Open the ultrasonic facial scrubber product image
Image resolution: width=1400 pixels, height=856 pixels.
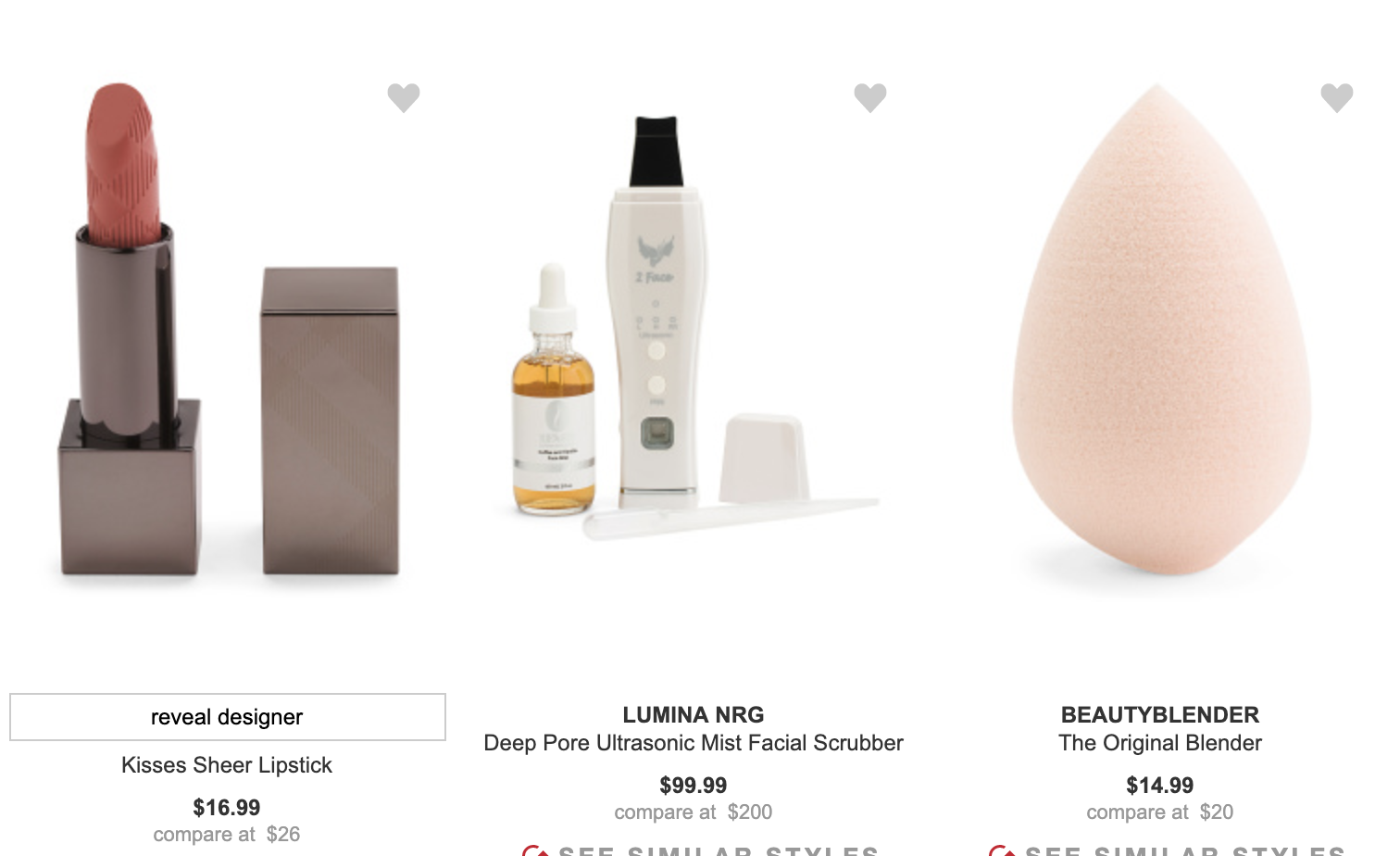click(694, 326)
